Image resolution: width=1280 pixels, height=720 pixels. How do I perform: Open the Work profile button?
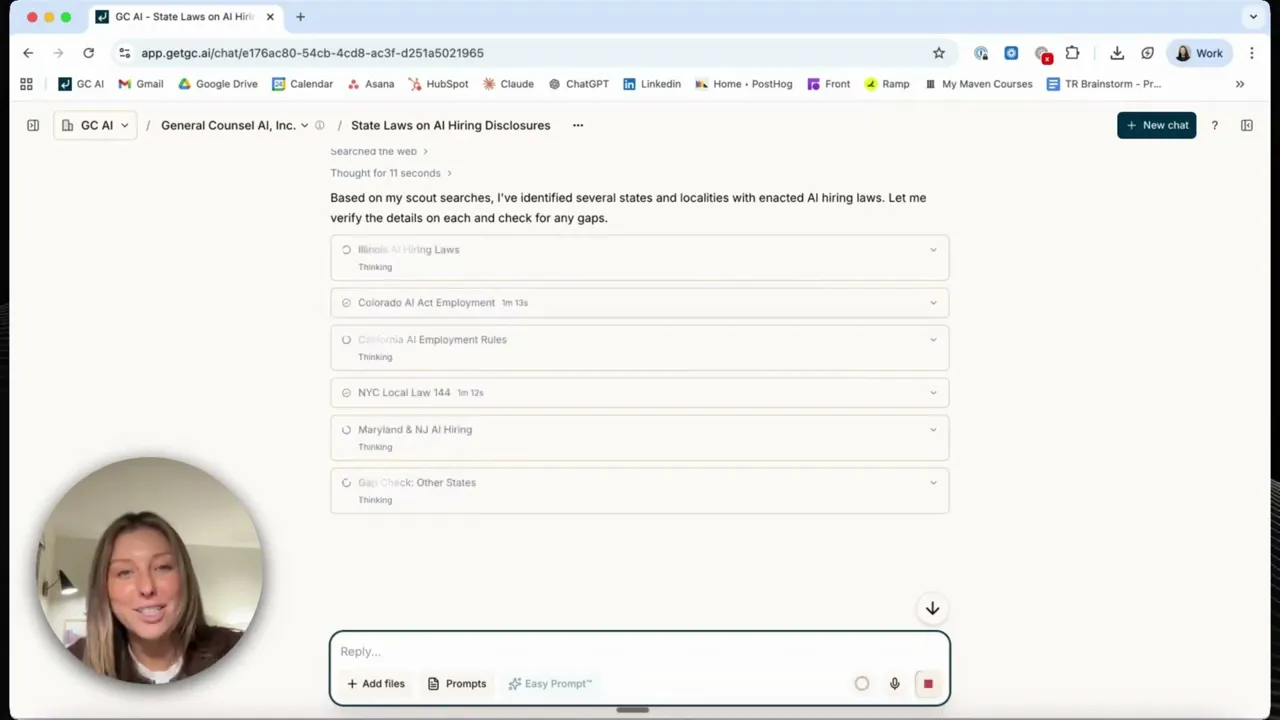point(1199,53)
